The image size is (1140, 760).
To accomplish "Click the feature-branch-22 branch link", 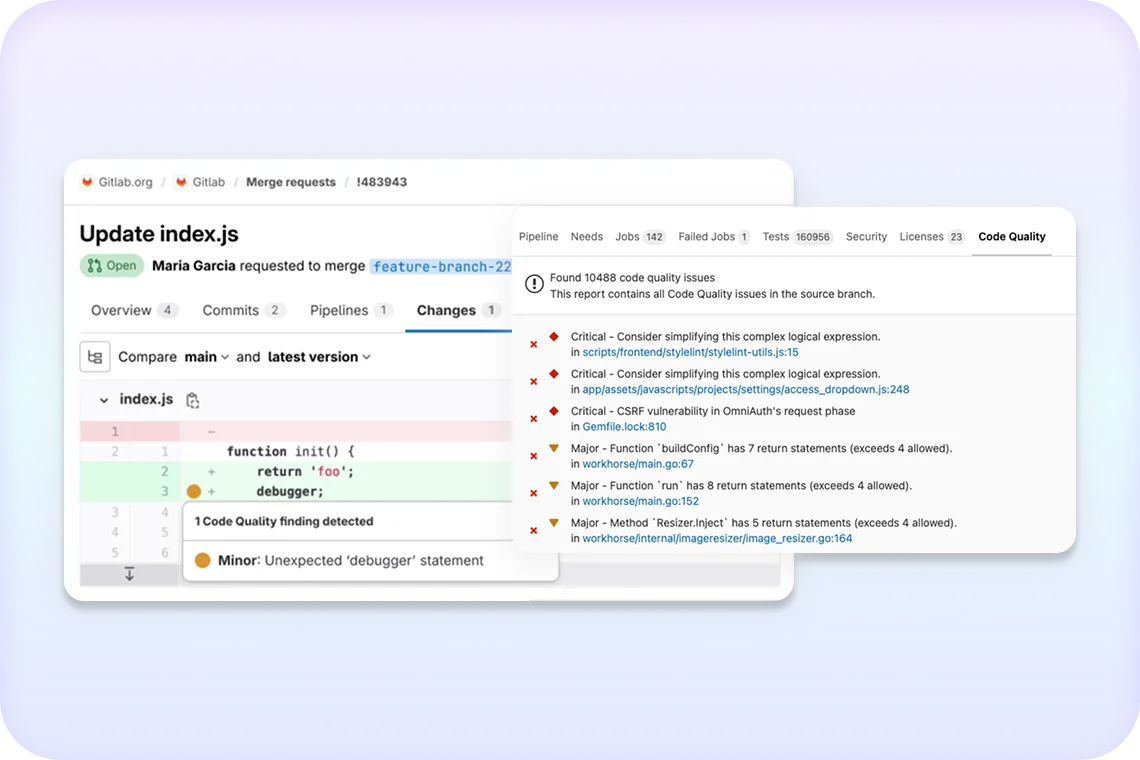I will click(x=441, y=267).
